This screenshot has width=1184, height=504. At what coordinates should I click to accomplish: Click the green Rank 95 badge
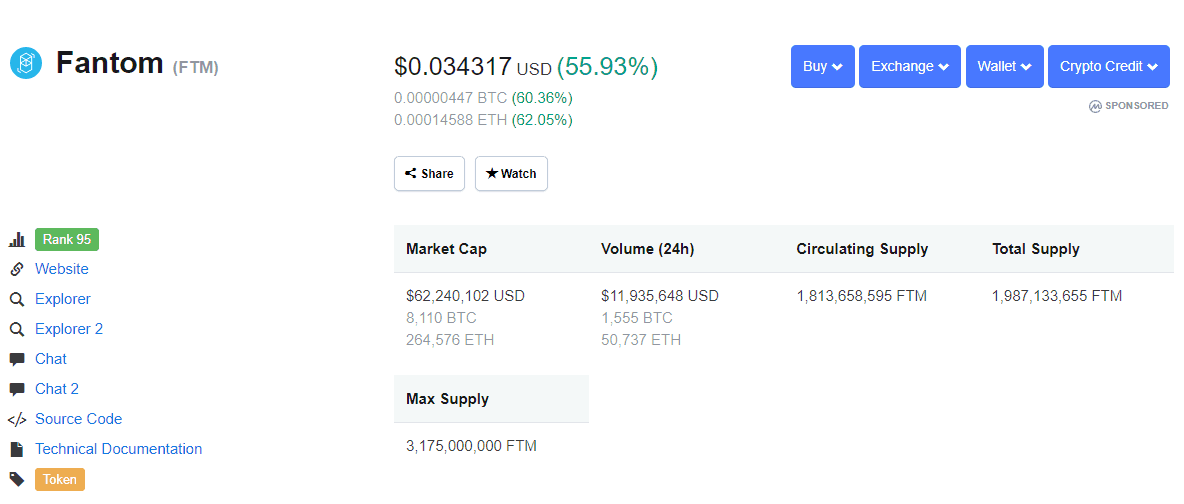pyautogui.click(x=67, y=240)
